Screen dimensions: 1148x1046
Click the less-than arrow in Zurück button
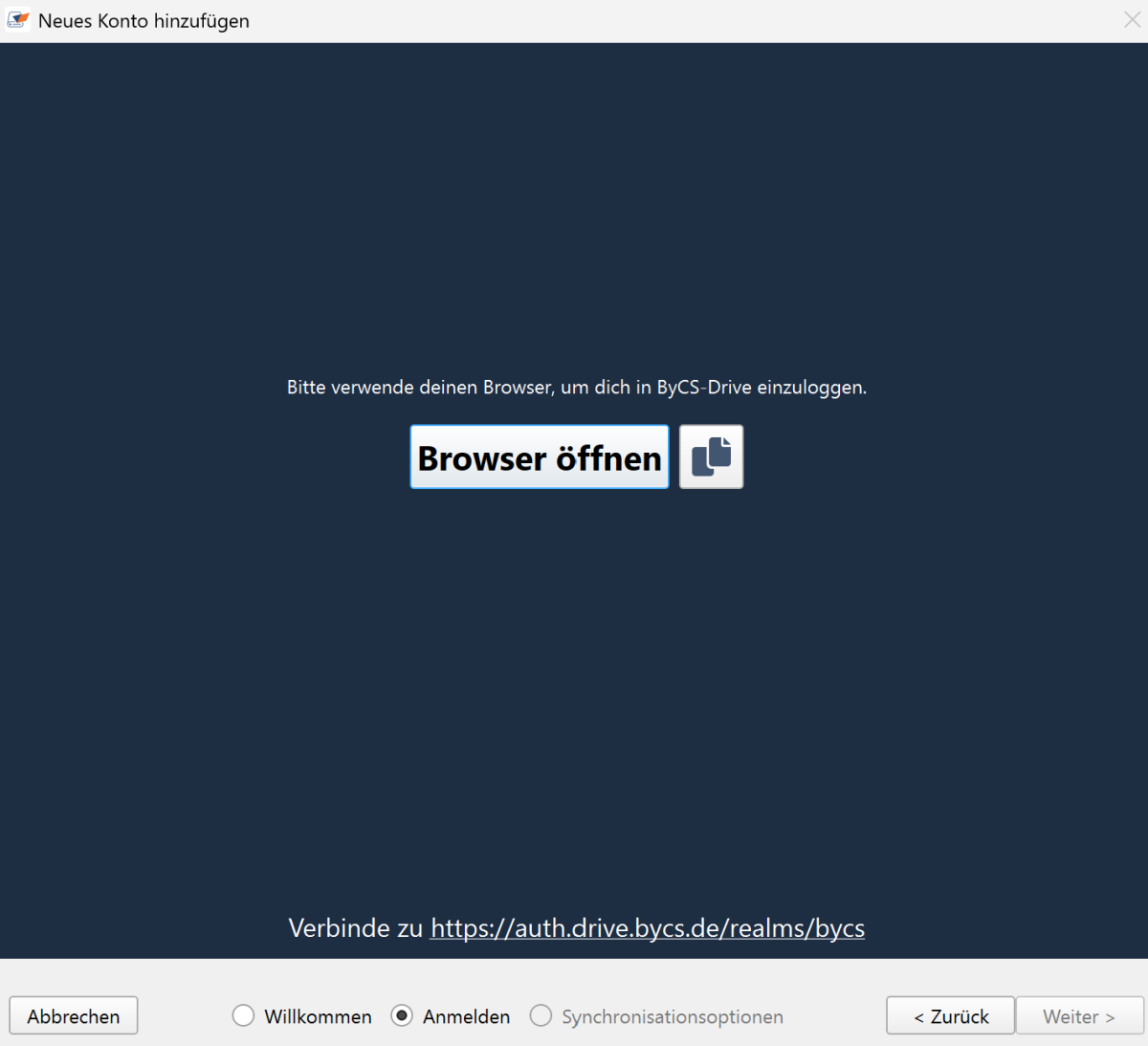pos(918,1017)
